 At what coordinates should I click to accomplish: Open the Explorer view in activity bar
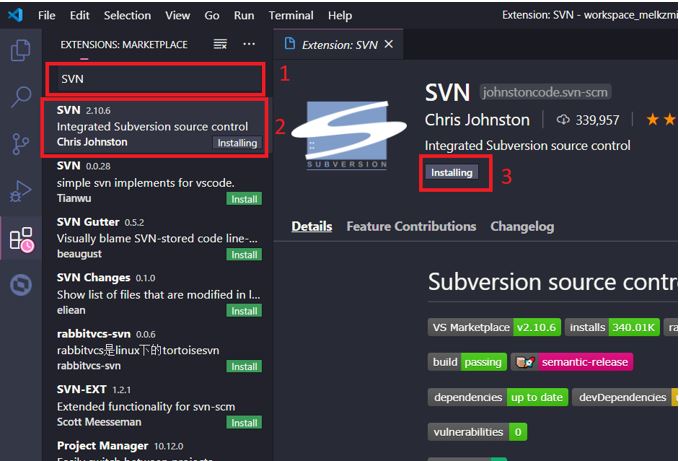coord(20,50)
